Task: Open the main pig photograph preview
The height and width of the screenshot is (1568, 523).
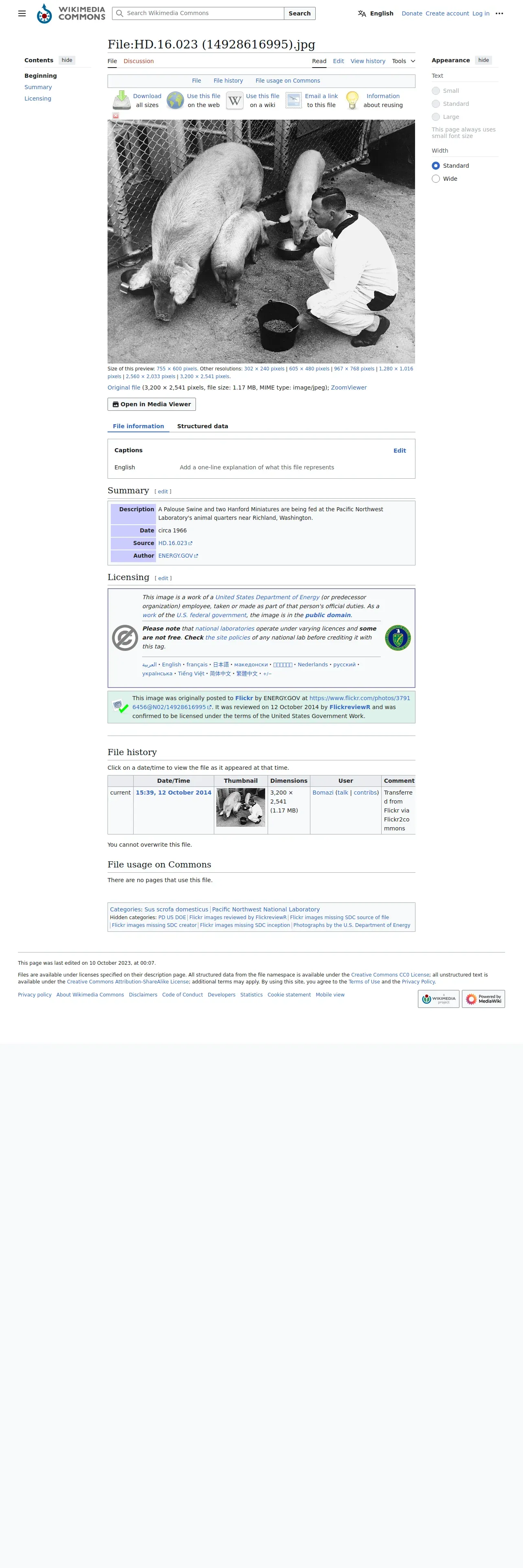Action: [x=261, y=241]
